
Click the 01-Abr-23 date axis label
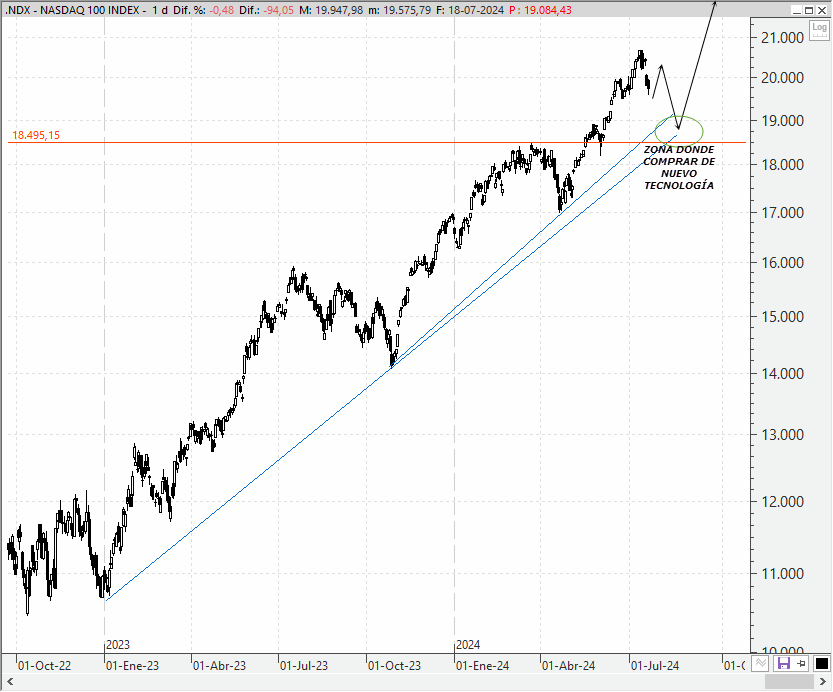click(219, 666)
